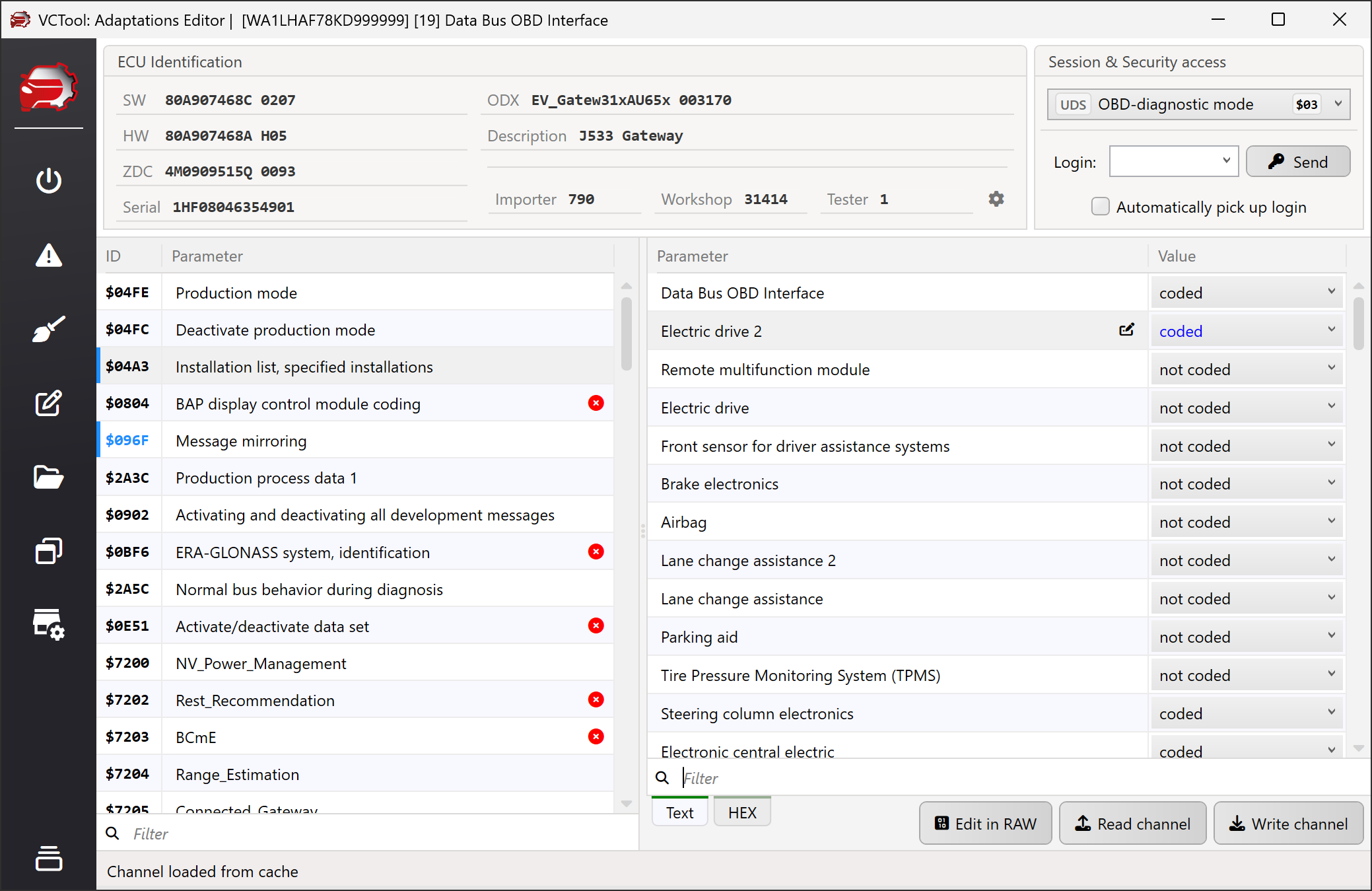Switch to the HEX tab
The image size is (1372, 891).
point(742,812)
